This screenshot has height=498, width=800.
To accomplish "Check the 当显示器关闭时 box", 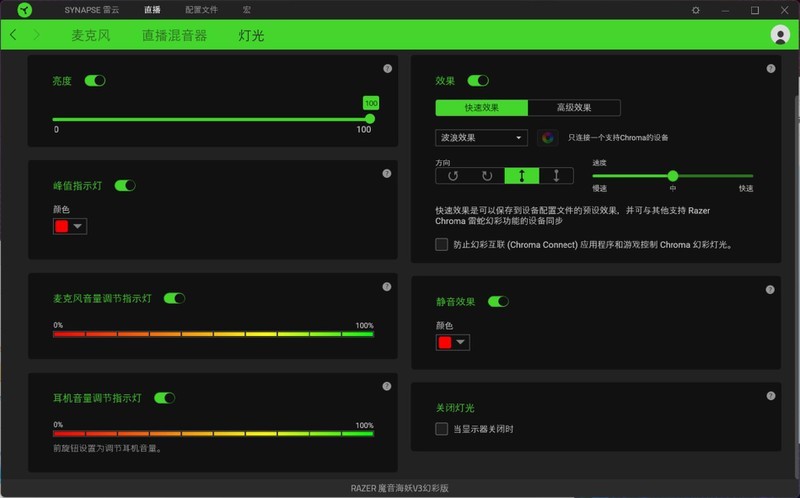I will [442, 429].
